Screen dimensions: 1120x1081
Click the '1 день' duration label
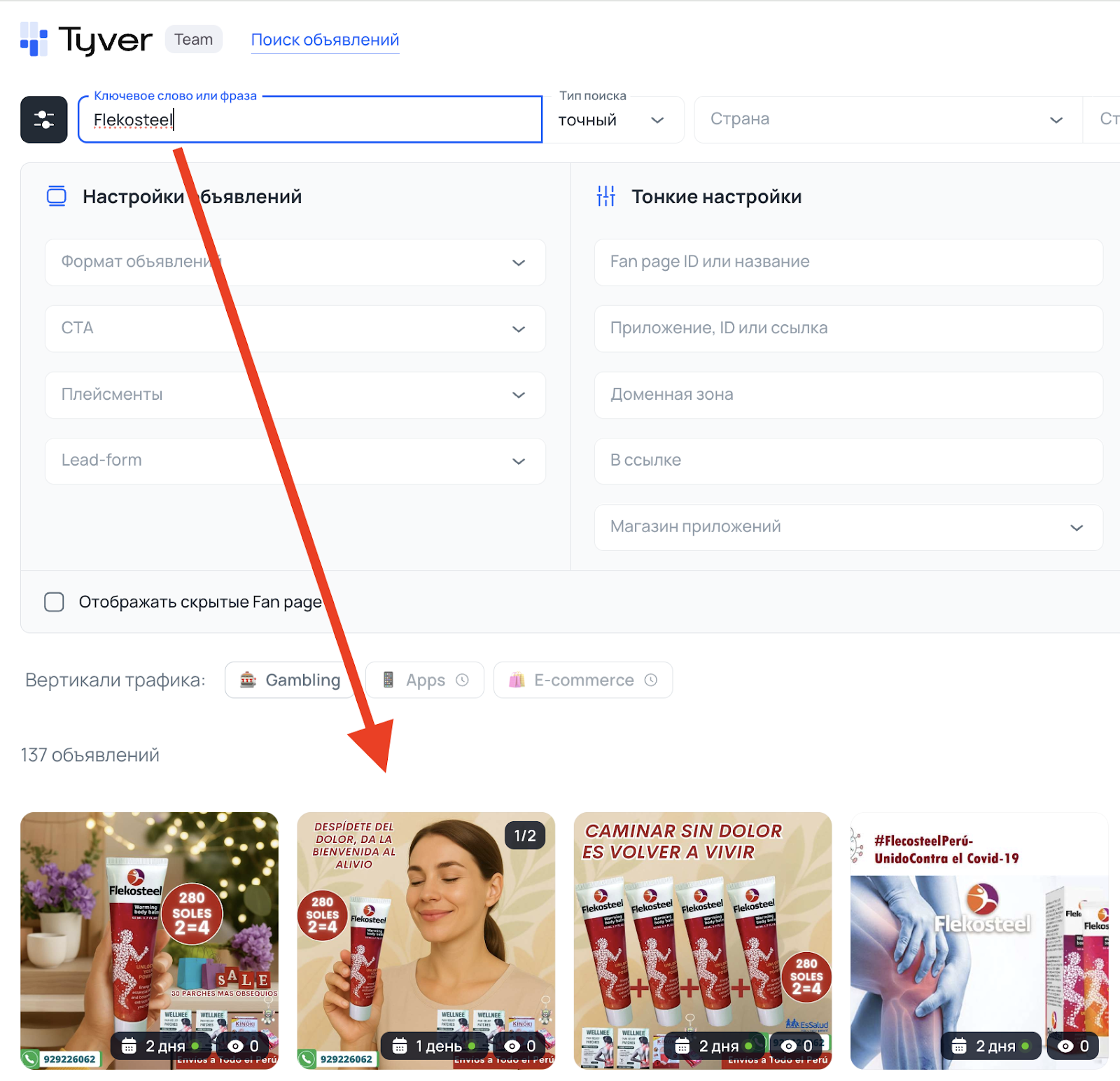[439, 1046]
